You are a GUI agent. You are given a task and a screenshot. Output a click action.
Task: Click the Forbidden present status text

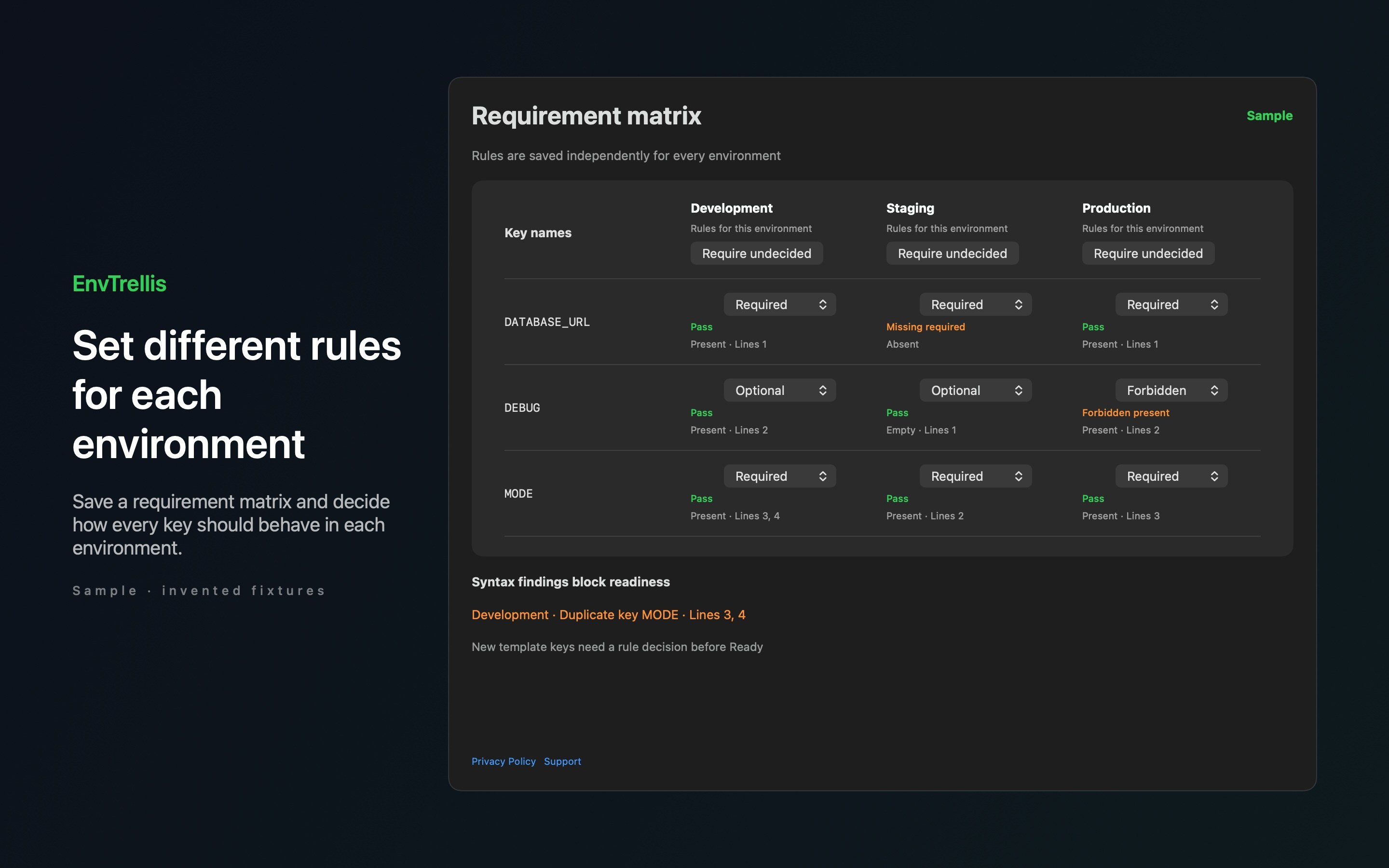1125,413
